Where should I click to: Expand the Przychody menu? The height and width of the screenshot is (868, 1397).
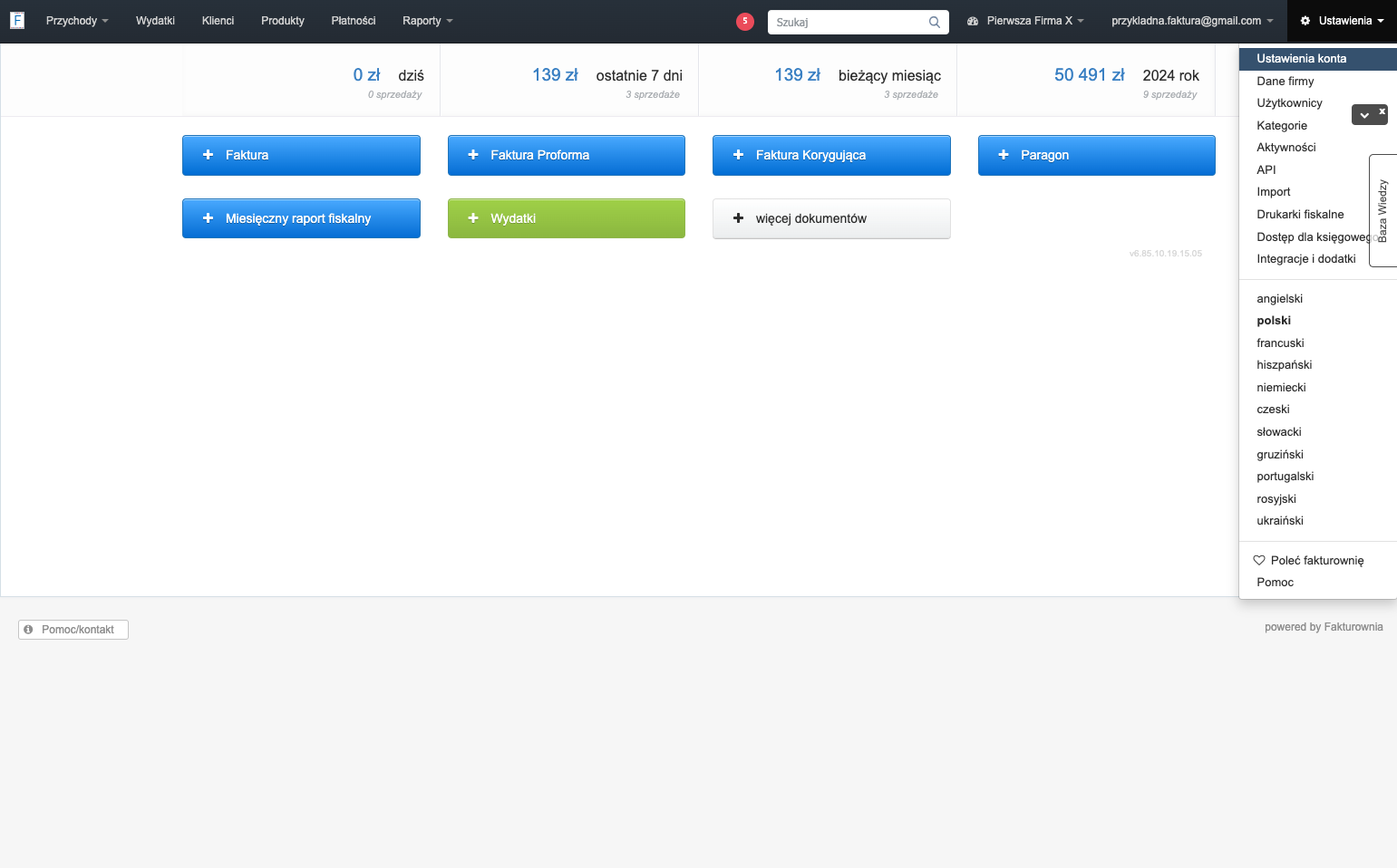(x=77, y=21)
